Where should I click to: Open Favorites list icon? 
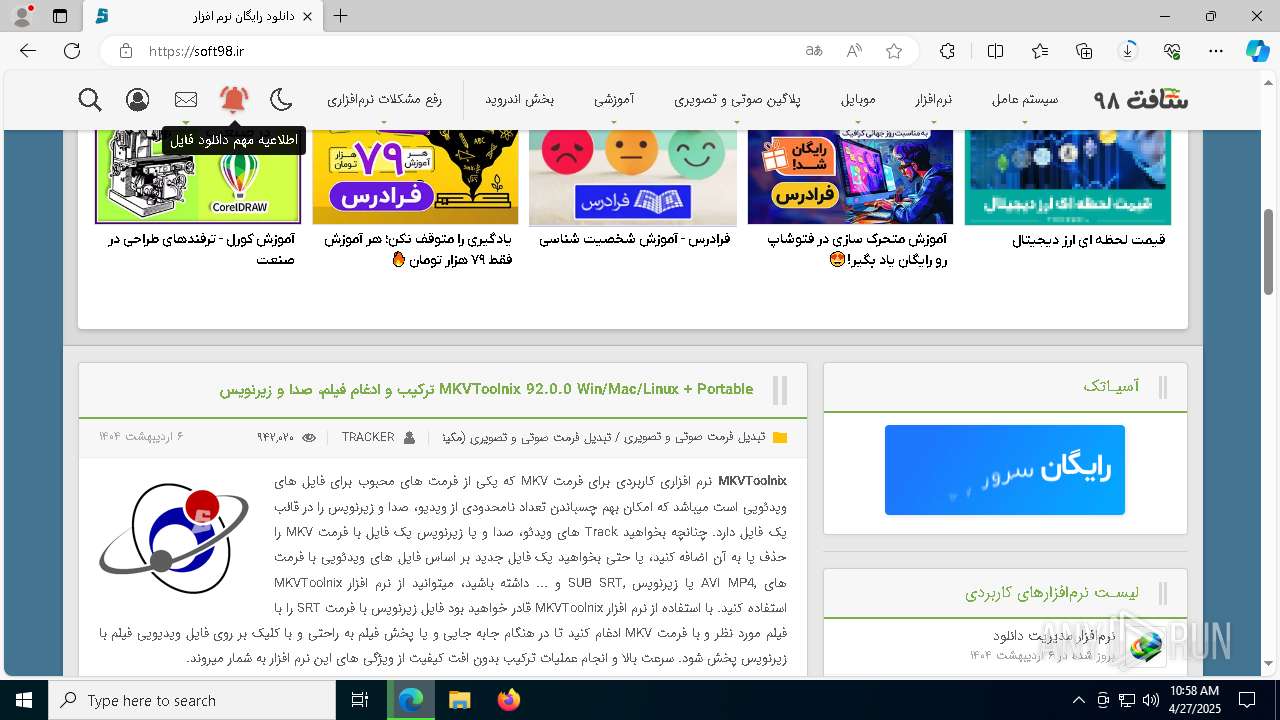(1040, 51)
